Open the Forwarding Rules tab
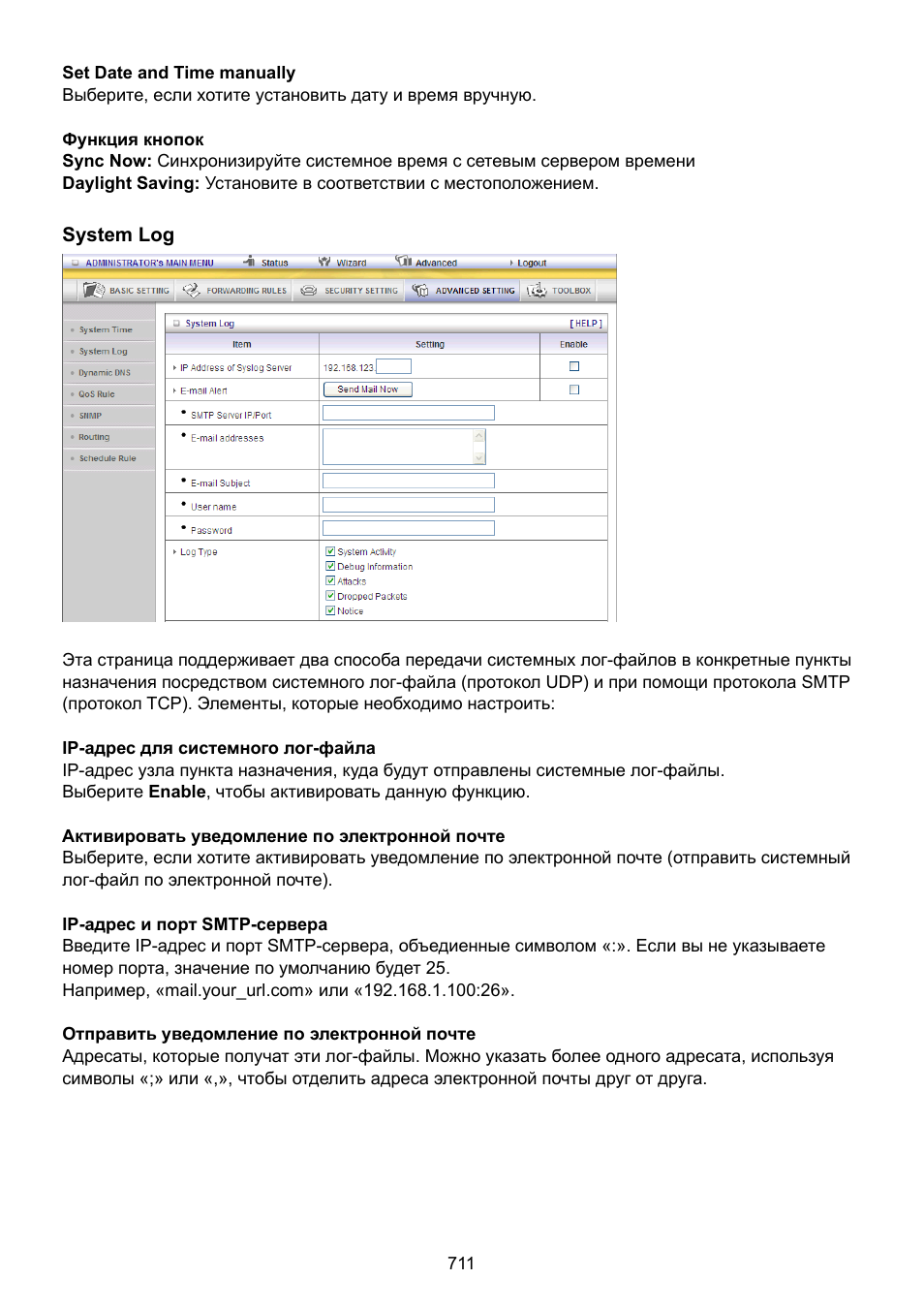This screenshot has height=1310, width=924. coord(235,290)
